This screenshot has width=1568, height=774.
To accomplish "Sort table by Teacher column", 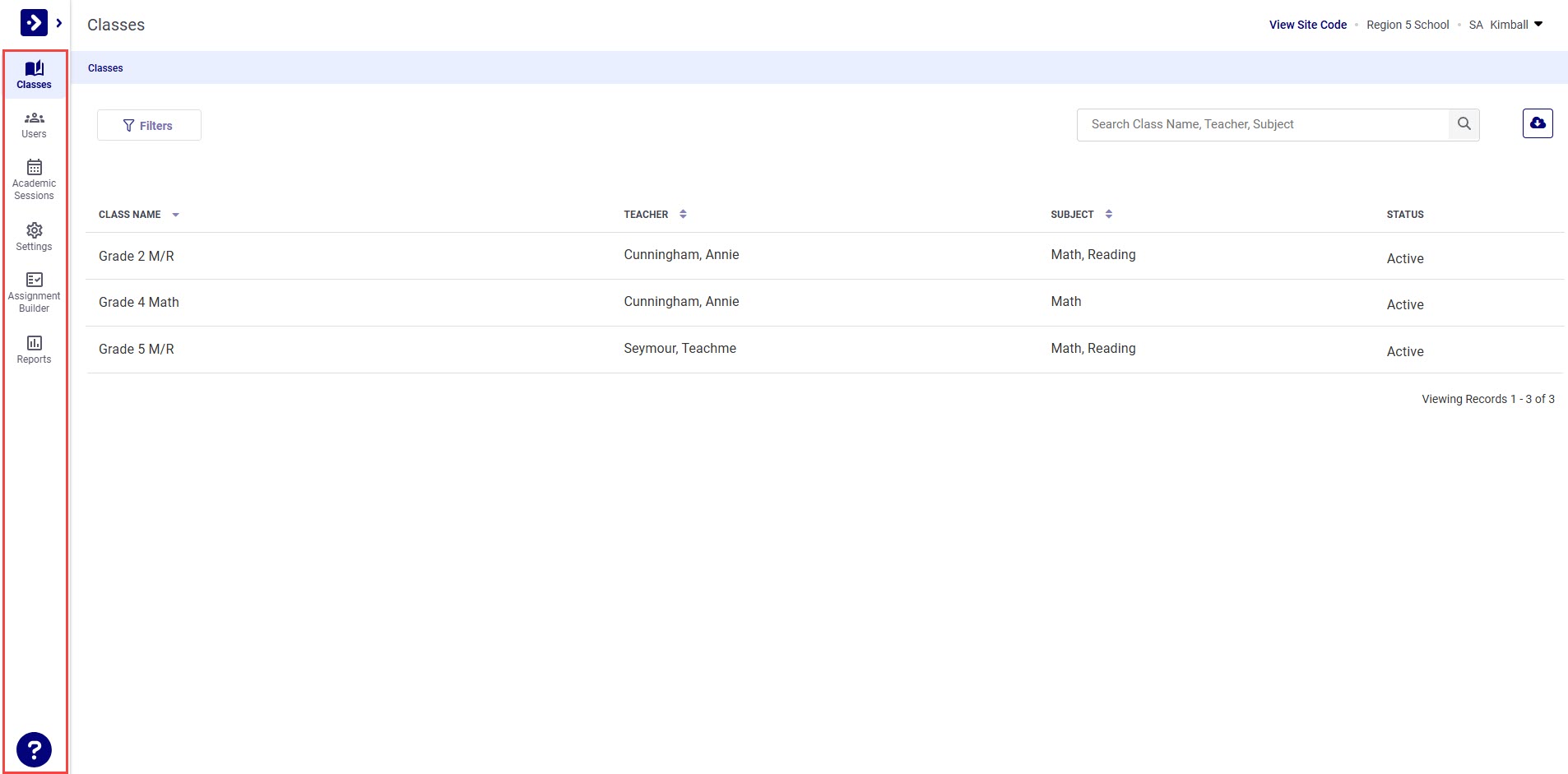I will pyautogui.click(x=683, y=215).
